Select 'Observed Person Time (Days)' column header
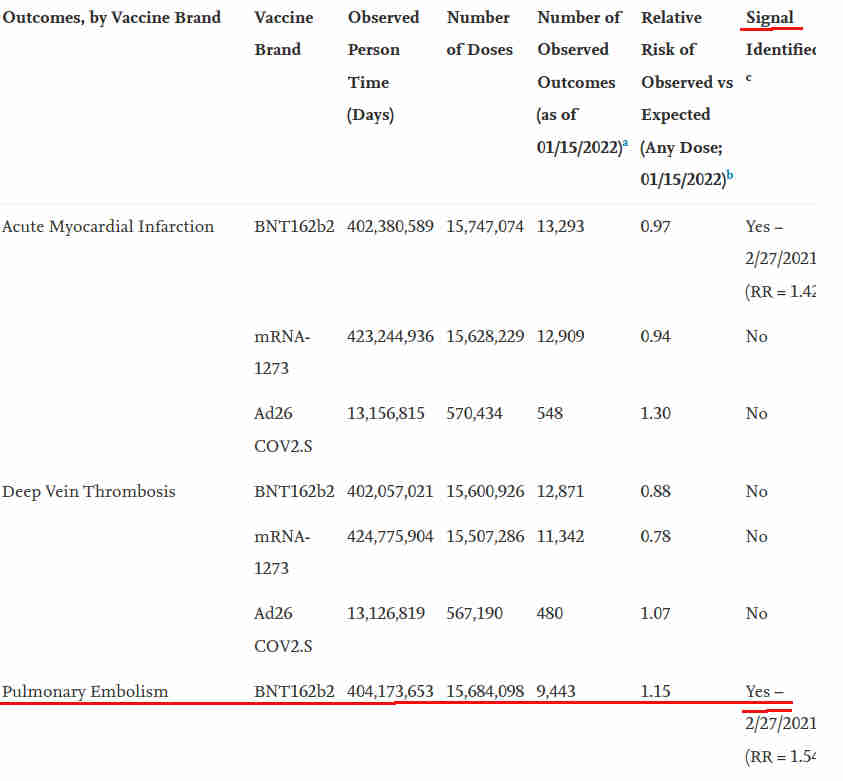 383,66
